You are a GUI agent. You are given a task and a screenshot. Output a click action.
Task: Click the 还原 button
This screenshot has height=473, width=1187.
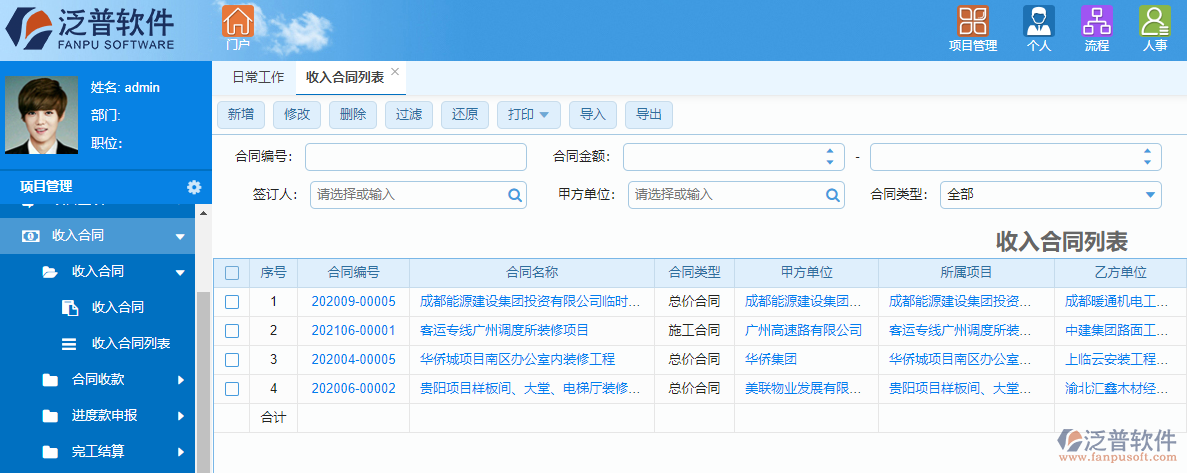[465, 115]
